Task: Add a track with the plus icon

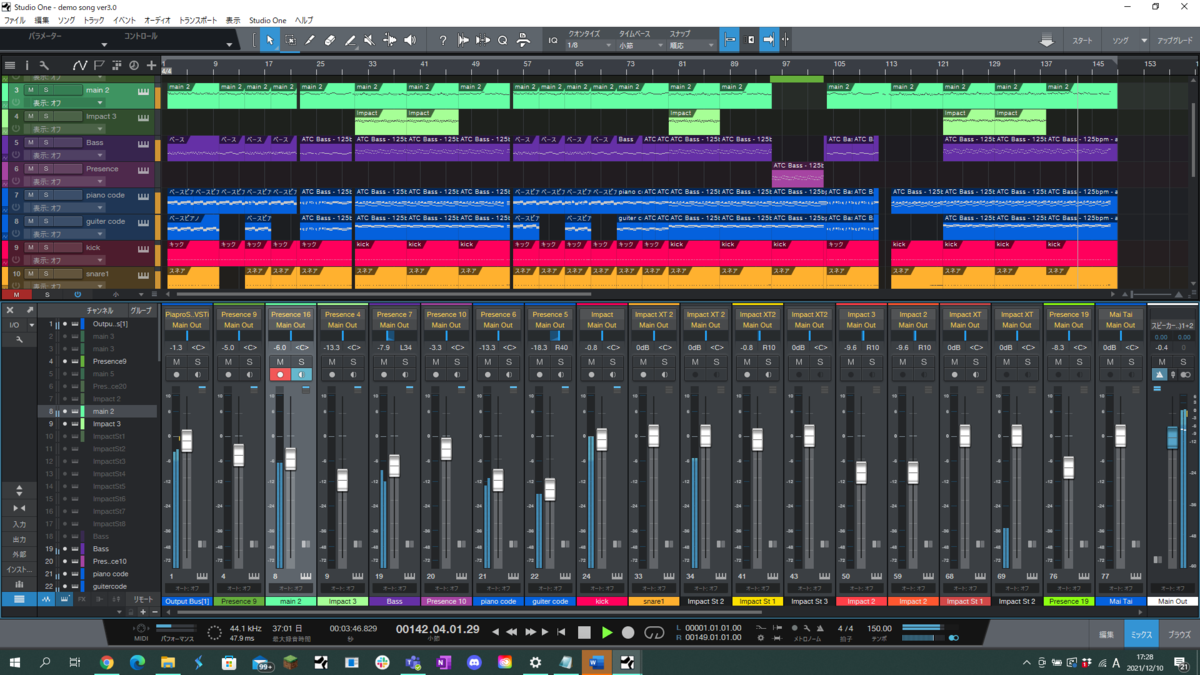Action: (151, 66)
